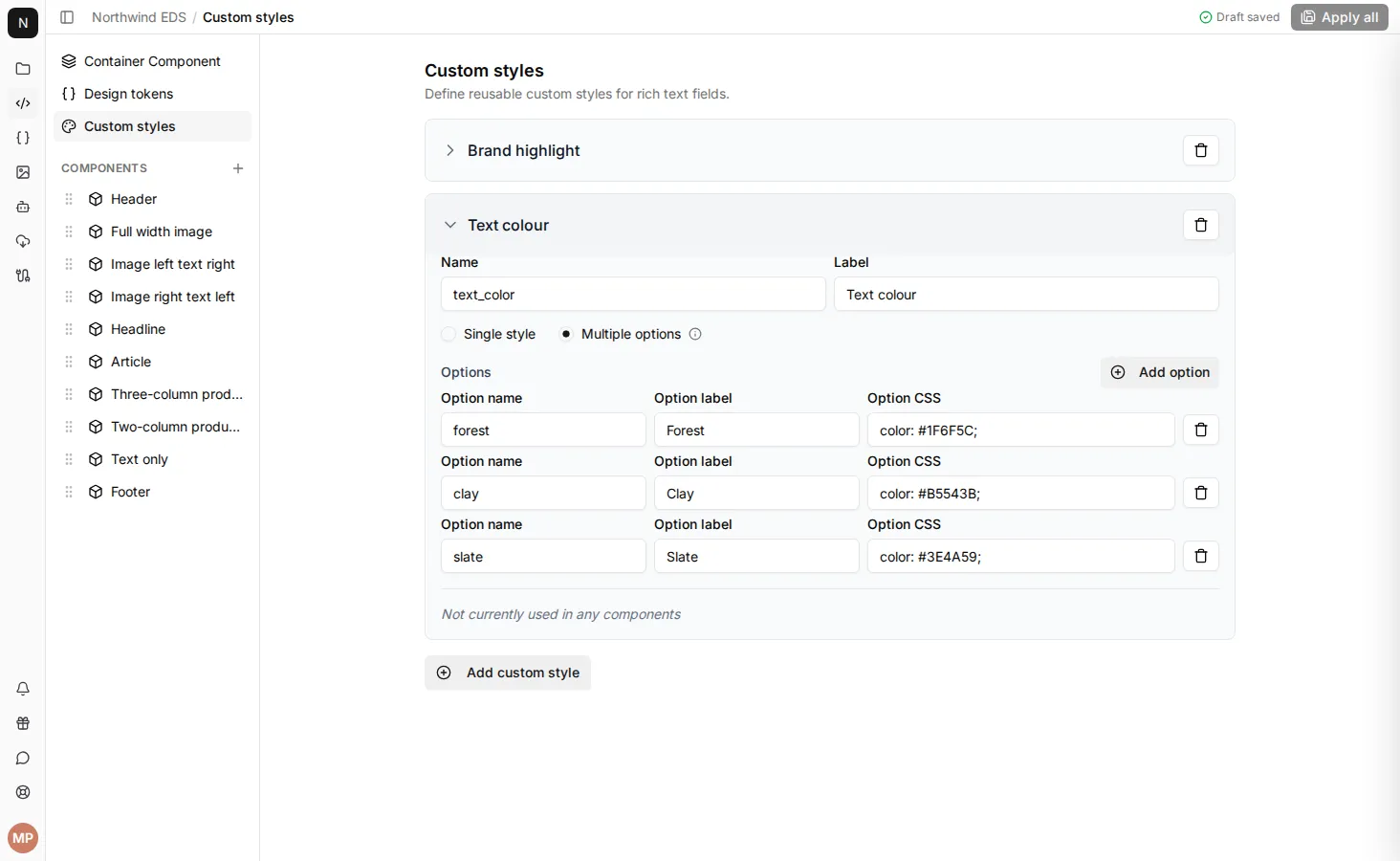Screen dimensions: 1400x861
Task: Open the image assets icon in the left rail
Action: click(x=23, y=172)
